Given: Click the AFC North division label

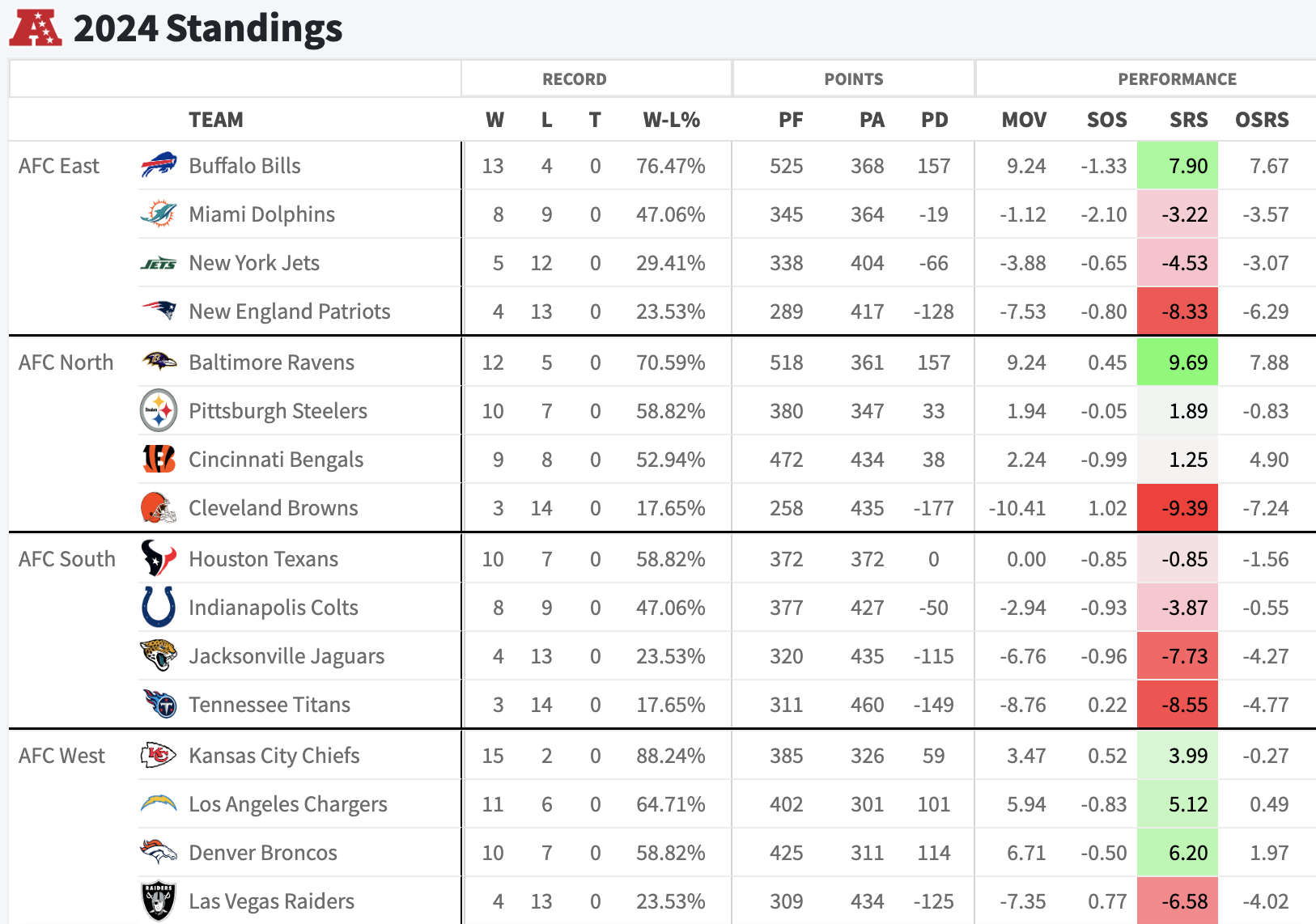Looking at the screenshot, I should click(66, 362).
